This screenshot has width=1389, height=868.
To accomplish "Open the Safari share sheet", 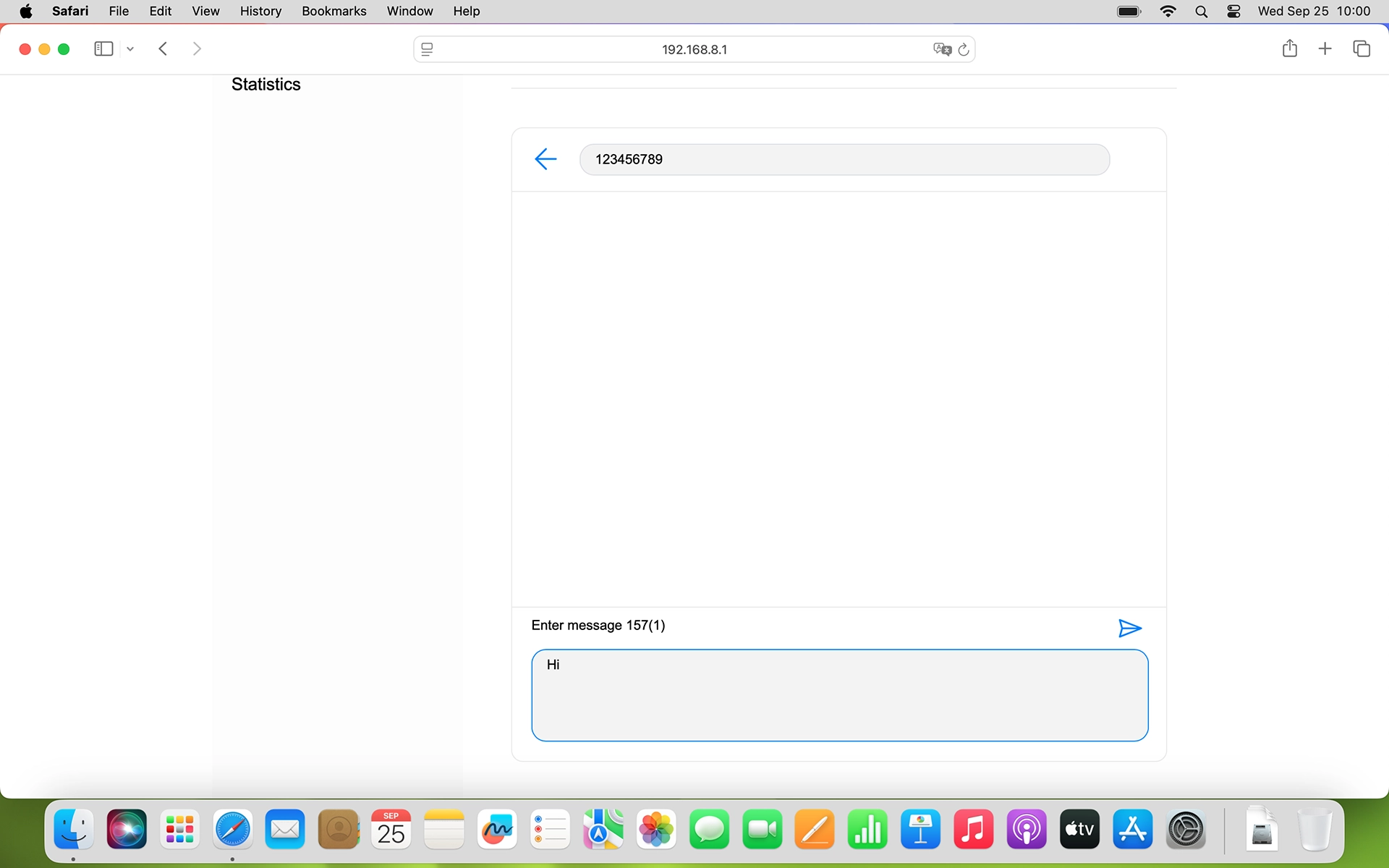I will tap(1289, 48).
